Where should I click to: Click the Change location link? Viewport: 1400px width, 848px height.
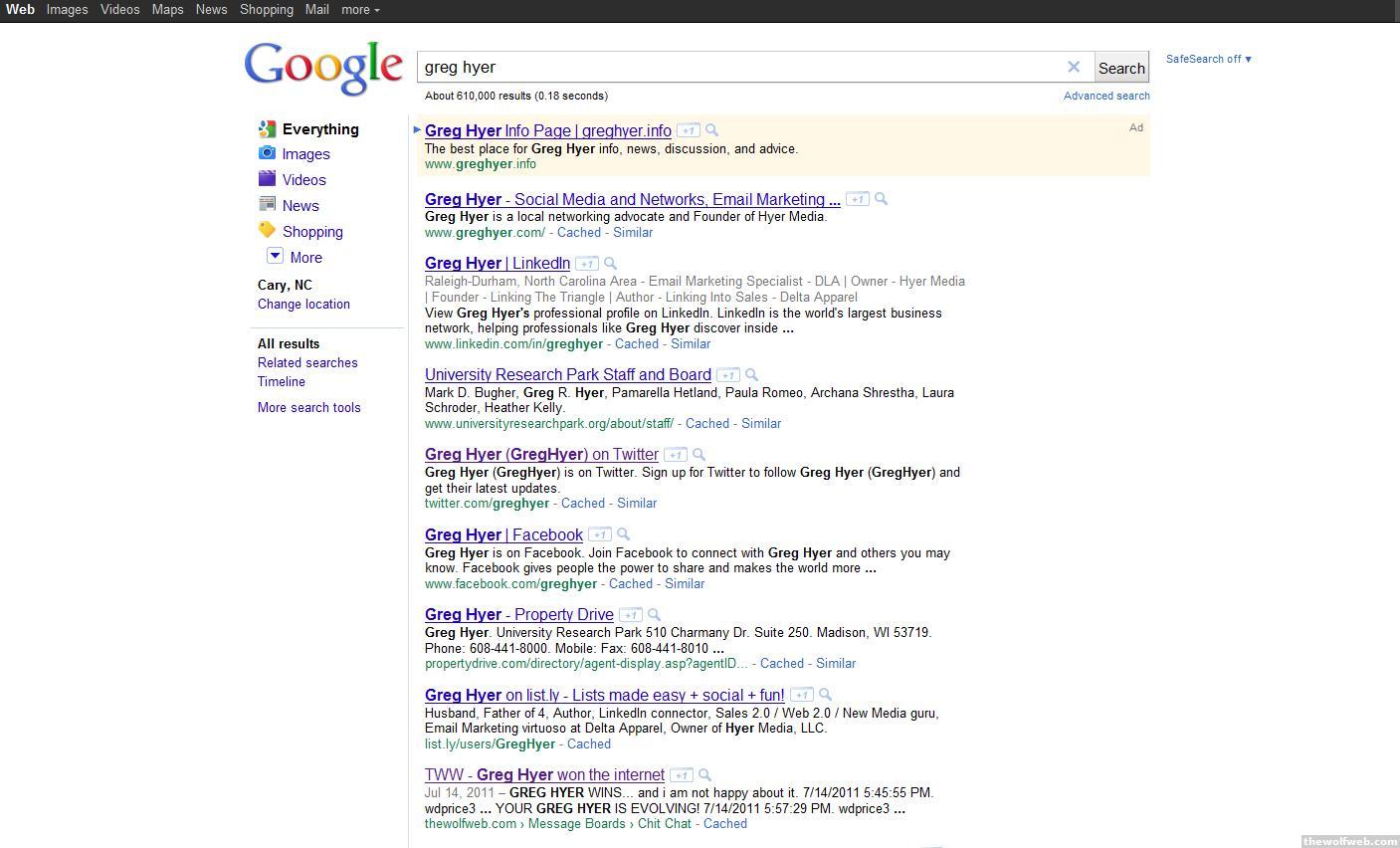[x=303, y=305]
